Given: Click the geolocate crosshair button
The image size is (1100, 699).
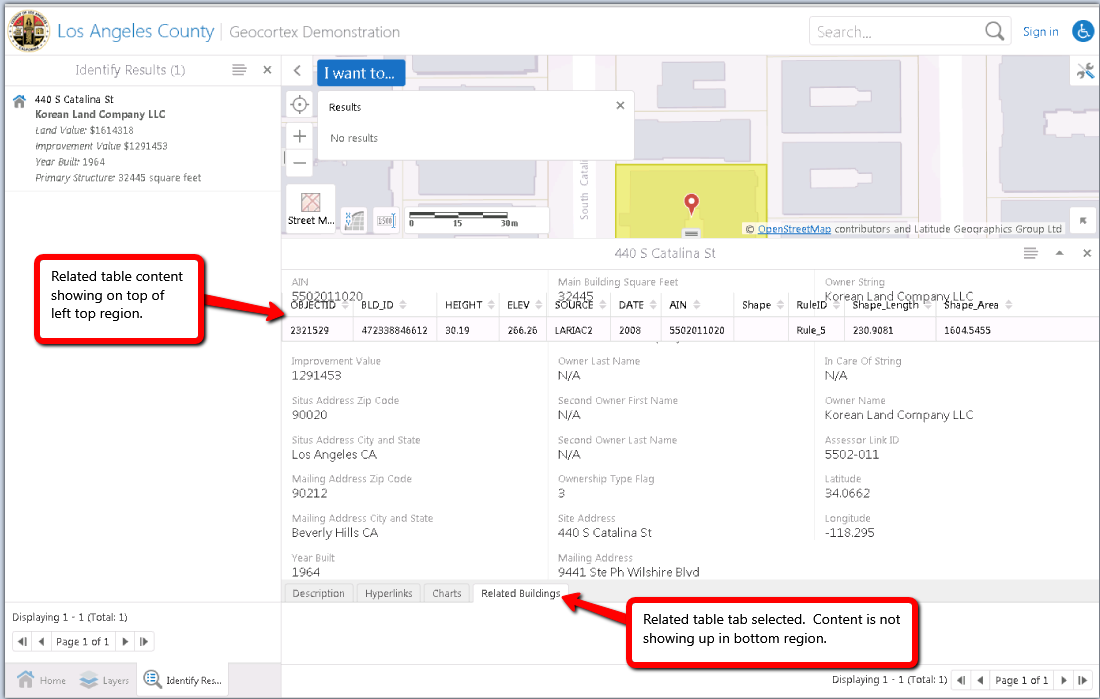Looking at the screenshot, I should 300,105.
